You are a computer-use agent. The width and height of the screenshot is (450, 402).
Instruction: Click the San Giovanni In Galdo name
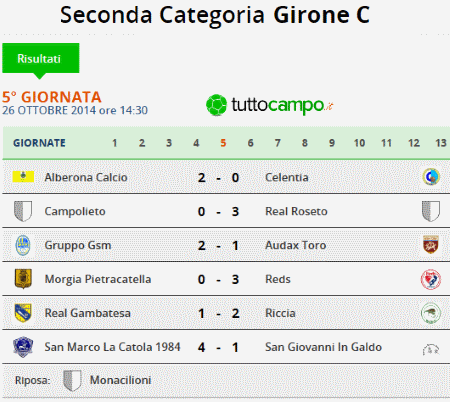(323, 347)
